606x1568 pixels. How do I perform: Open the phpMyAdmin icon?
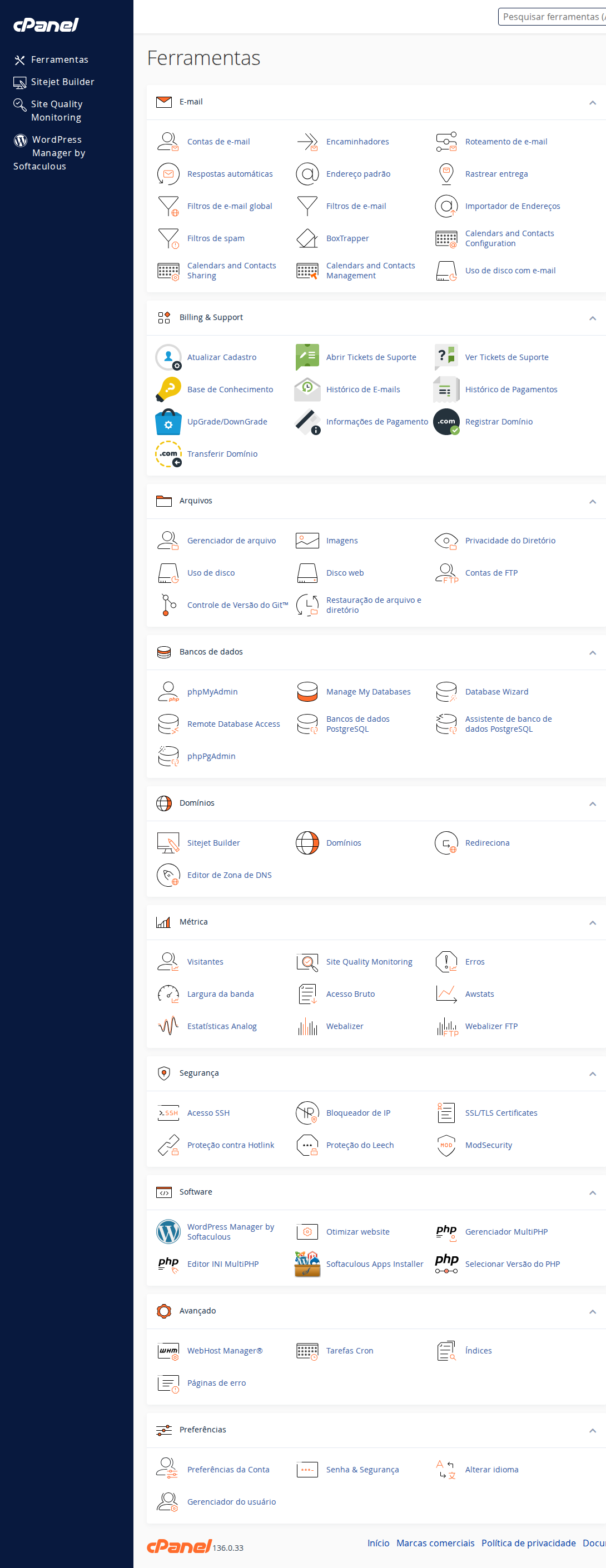[168, 692]
